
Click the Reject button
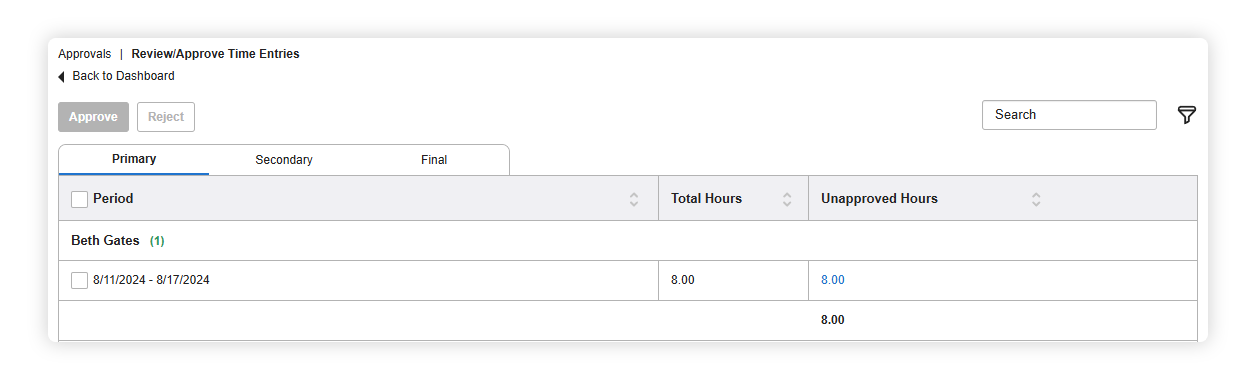tap(166, 117)
